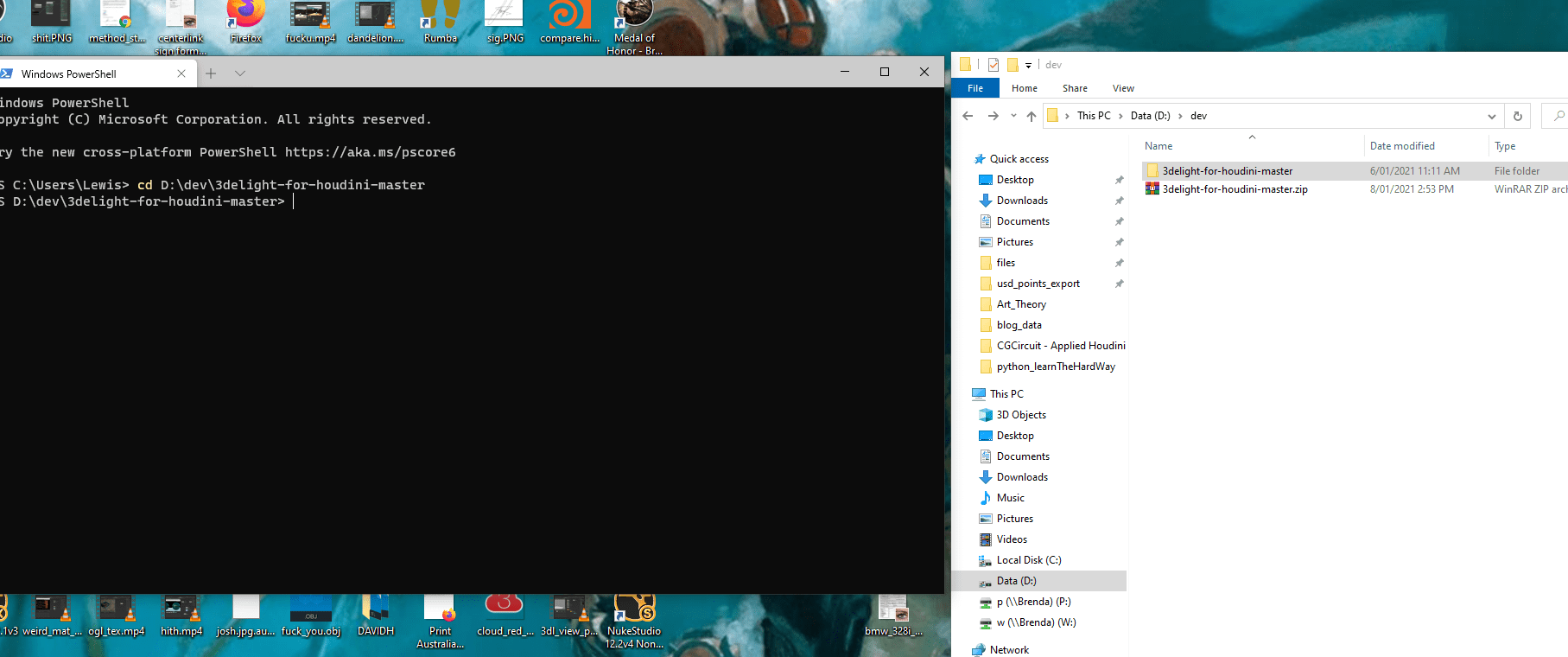Open the Share ribbon tab
Viewport: 1568px width, 657px height.
(1075, 88)
